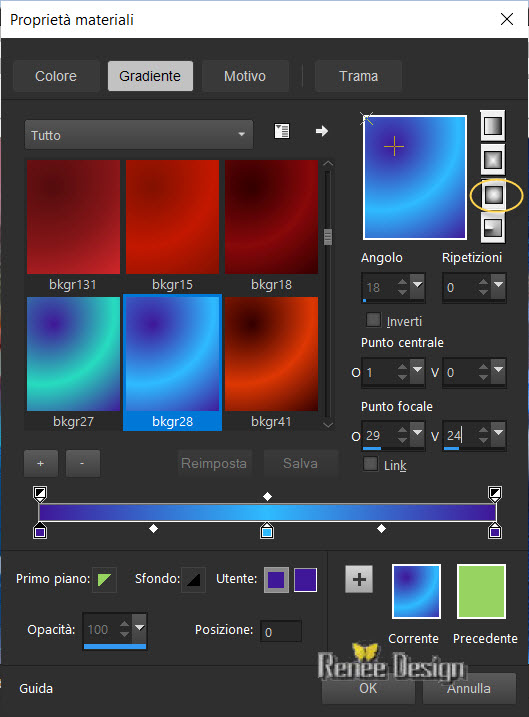The height and width of the screenshot is (717, 529).
Task: Open the Opacità value dropdown arrow
Action: click(139, 627)
